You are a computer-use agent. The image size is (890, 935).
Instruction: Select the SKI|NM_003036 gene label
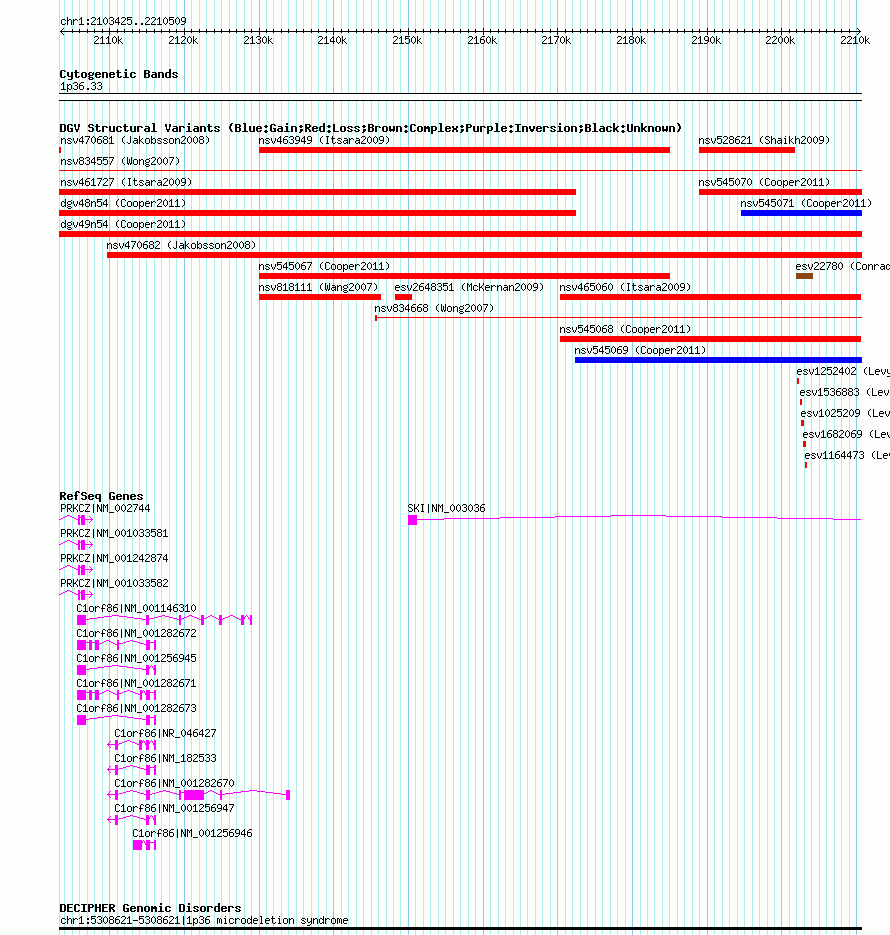pyautogui.click(x=446, y=508)
